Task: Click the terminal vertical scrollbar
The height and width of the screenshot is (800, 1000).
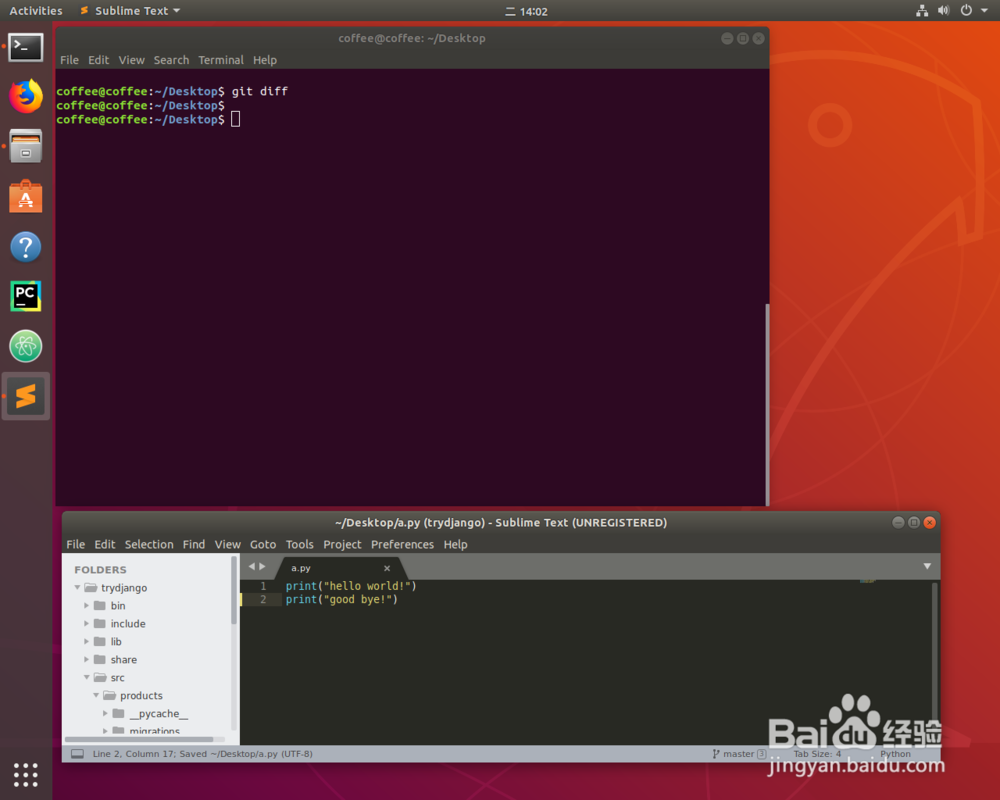Action: pos(767,404)
